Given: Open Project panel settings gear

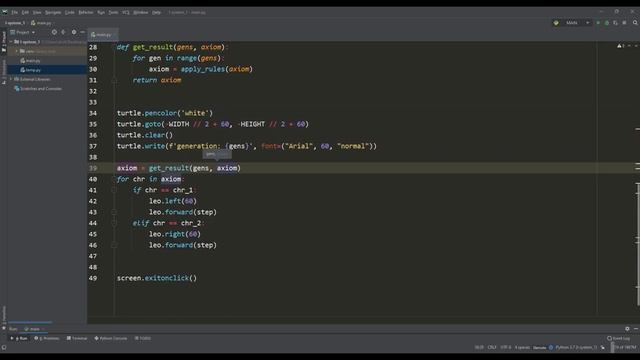Looking at the screenshot, I should click(x=74, y=32).
